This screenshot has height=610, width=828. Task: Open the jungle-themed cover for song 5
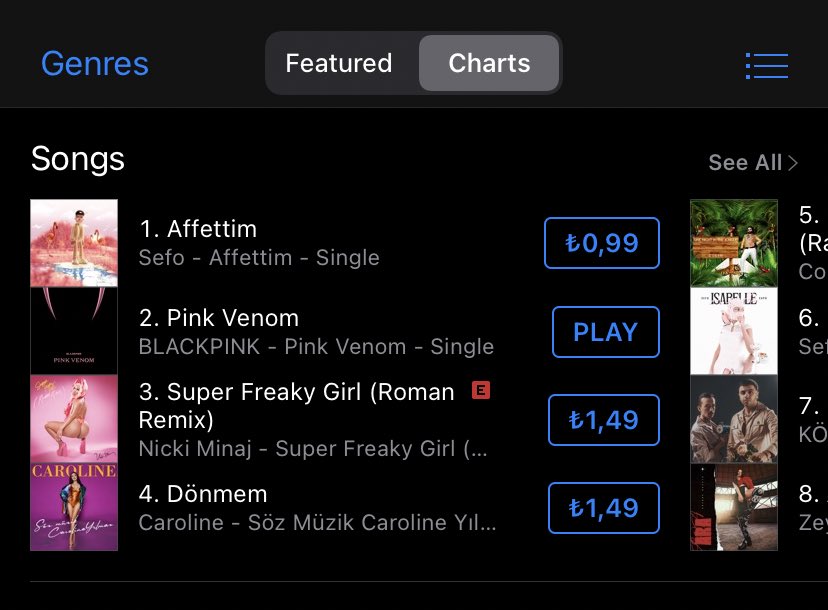(x=734, y=243)
